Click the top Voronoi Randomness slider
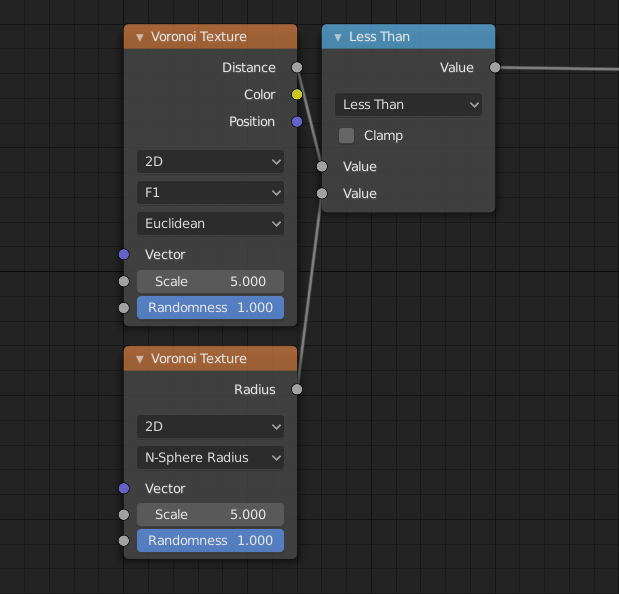Viewport: 619px width, 594px height. click(210, 307)
